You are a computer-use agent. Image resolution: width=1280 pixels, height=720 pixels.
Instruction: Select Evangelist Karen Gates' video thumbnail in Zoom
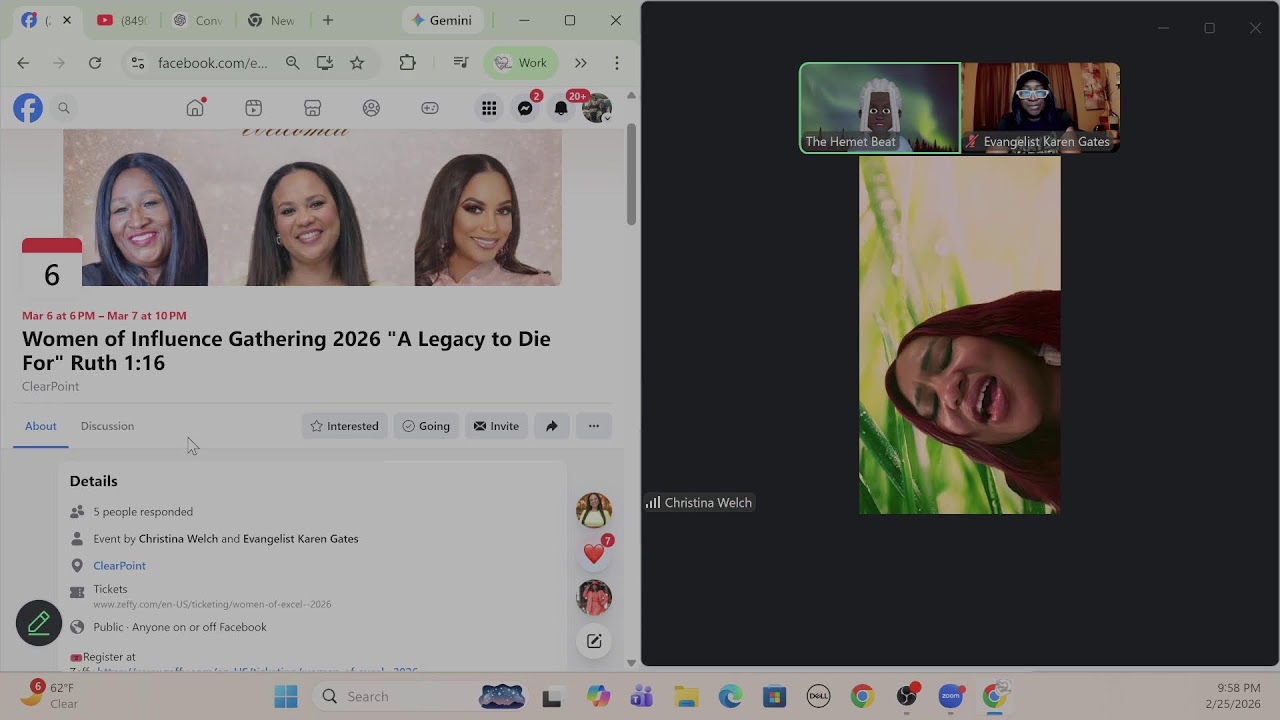pos(1041,108)
